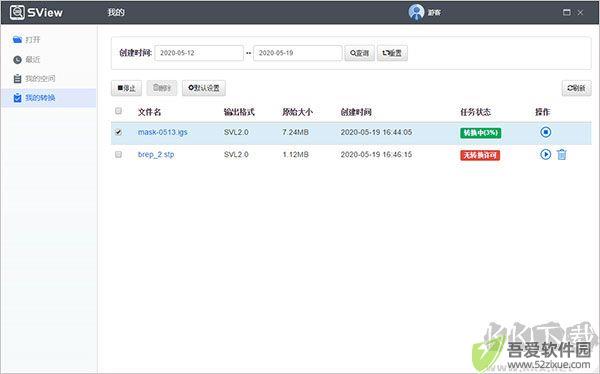Viewport: 600px width, 374px height.
Task: Click the 删除 delete button
Action: [161, 88]
